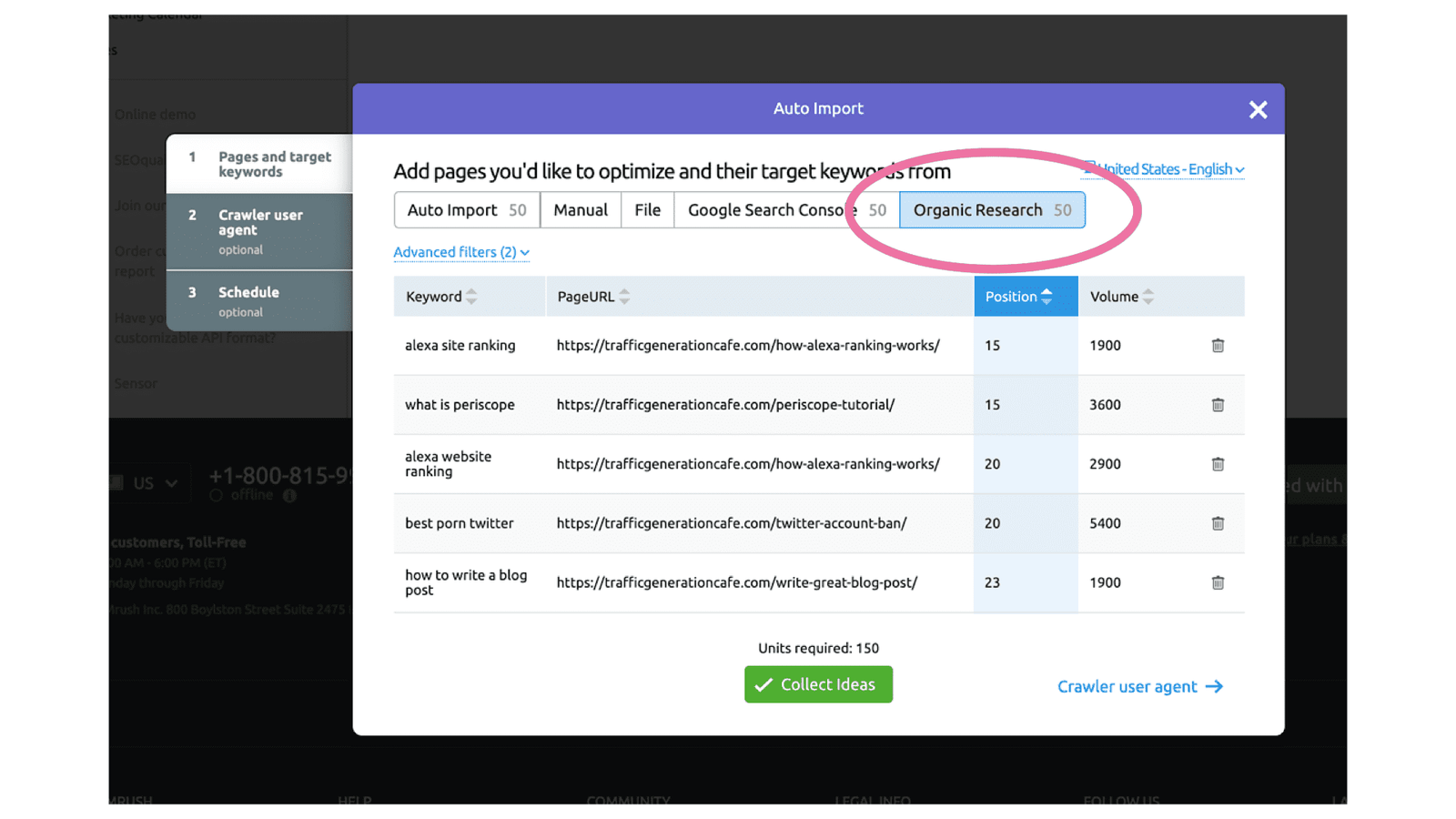This screenshot has height=819, width=1456.
Task: Switch to the Manual import tab
Action: click(x=580, y=209)
